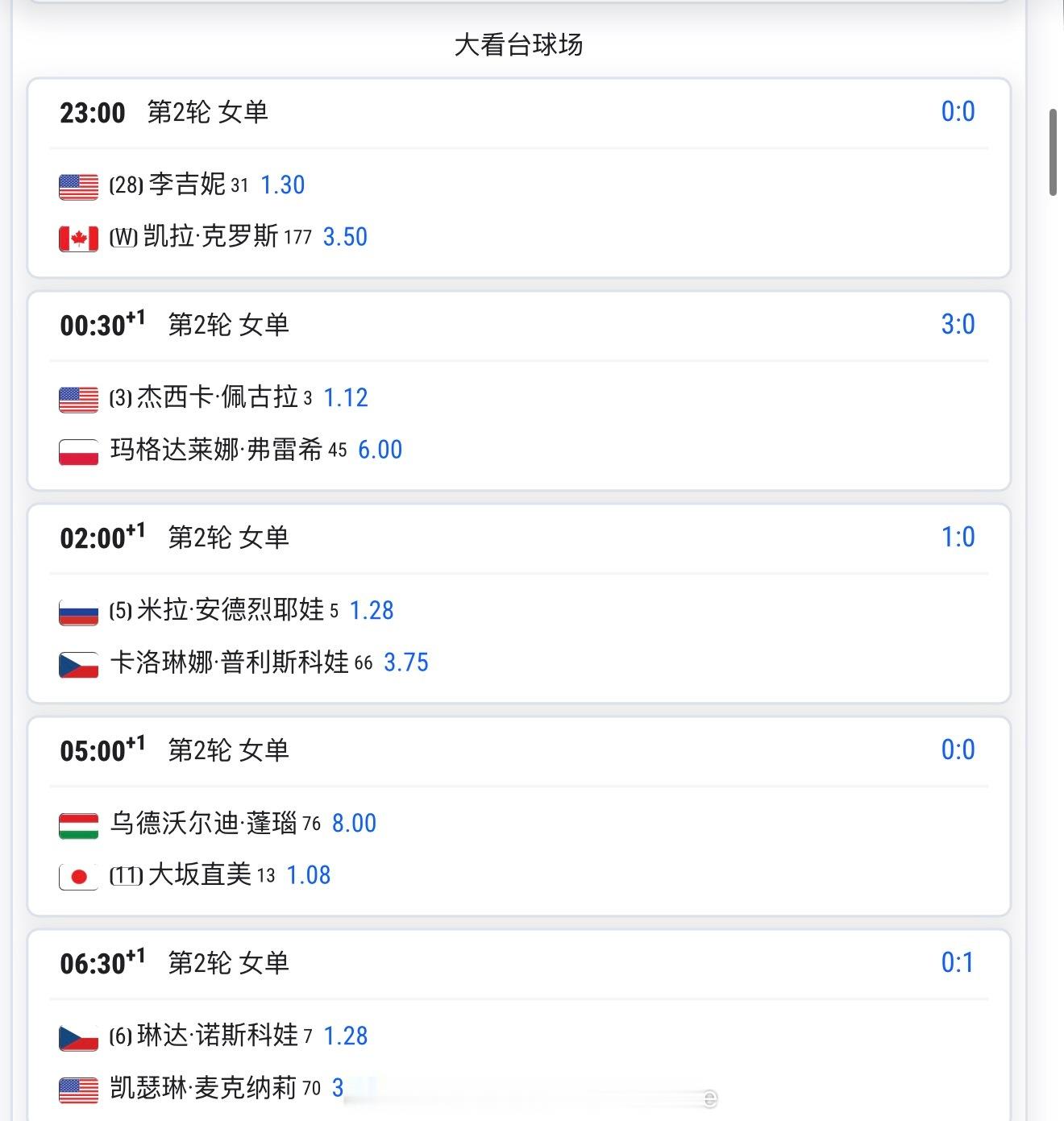Select odds 8.00 for 乌德沃尔迪·蓬瑙
This screenshot has width=1064, height=1121.
pyautogui.click(x=354, y=824)
